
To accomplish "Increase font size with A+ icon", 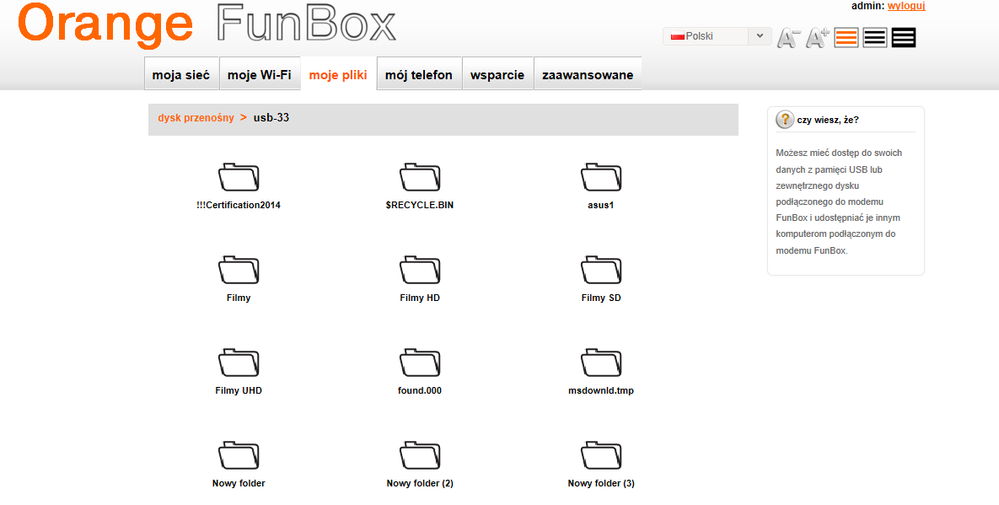I will point(818,38).
